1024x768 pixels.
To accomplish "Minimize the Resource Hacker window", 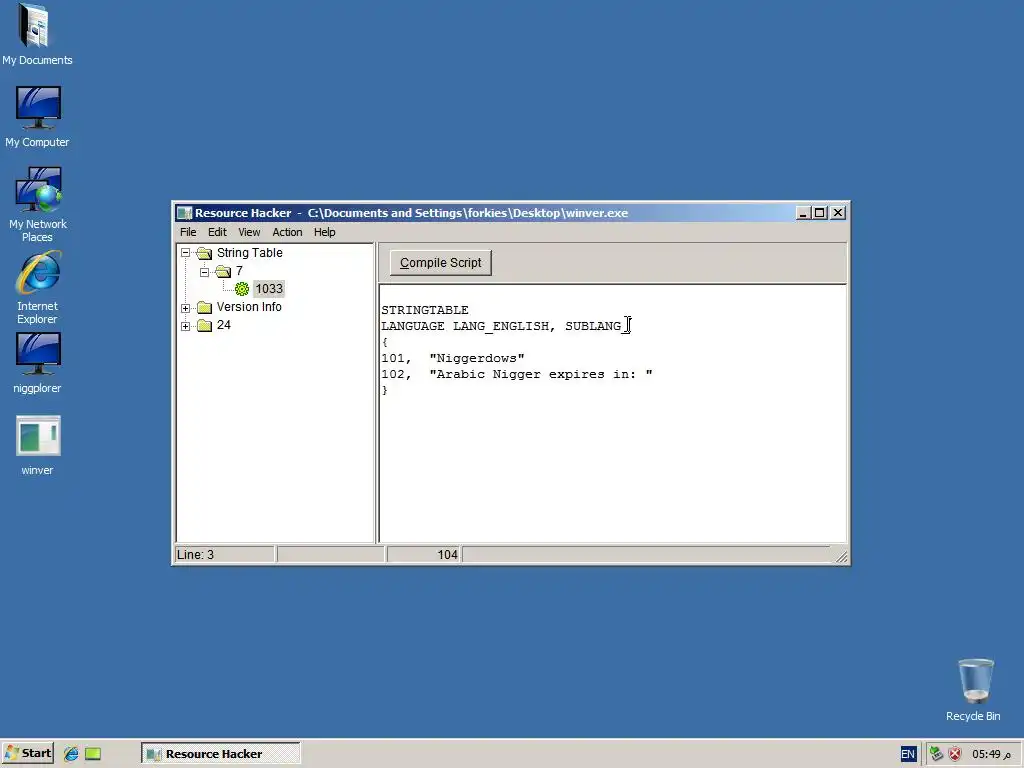I will coord(803,213).
